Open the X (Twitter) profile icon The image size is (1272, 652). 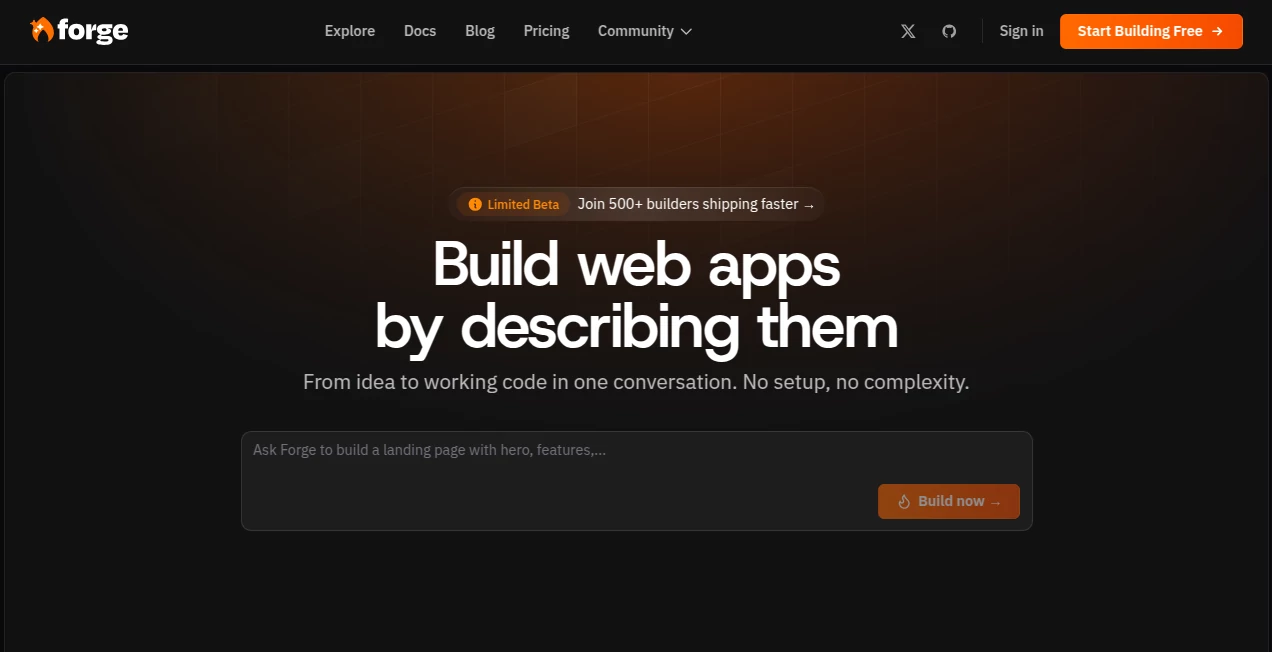pyautogui.click(x=908, y=31)
